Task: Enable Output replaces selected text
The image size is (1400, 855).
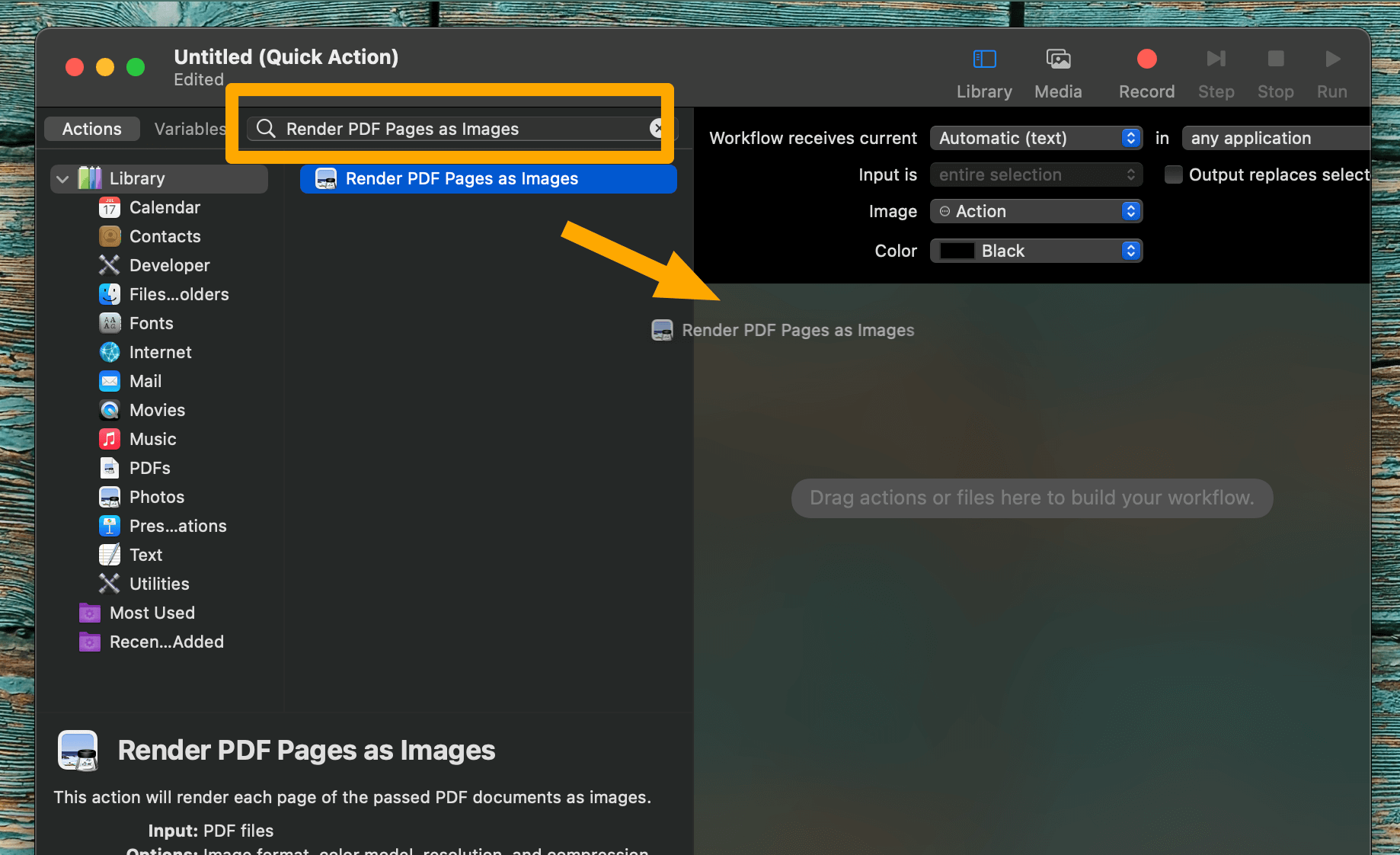Action: pos(1173,175)
